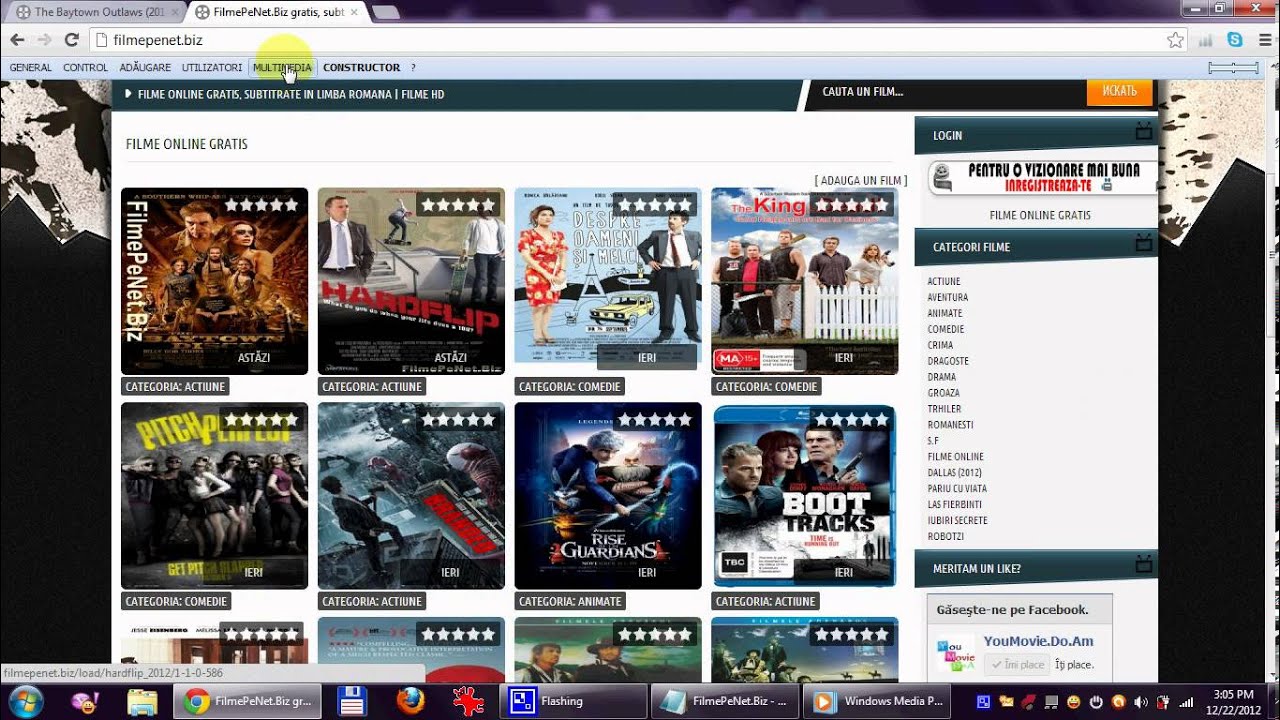1280x720 pixels.
Task: Click the bar-chart extension icon in toolbar
Action: 1206,40
